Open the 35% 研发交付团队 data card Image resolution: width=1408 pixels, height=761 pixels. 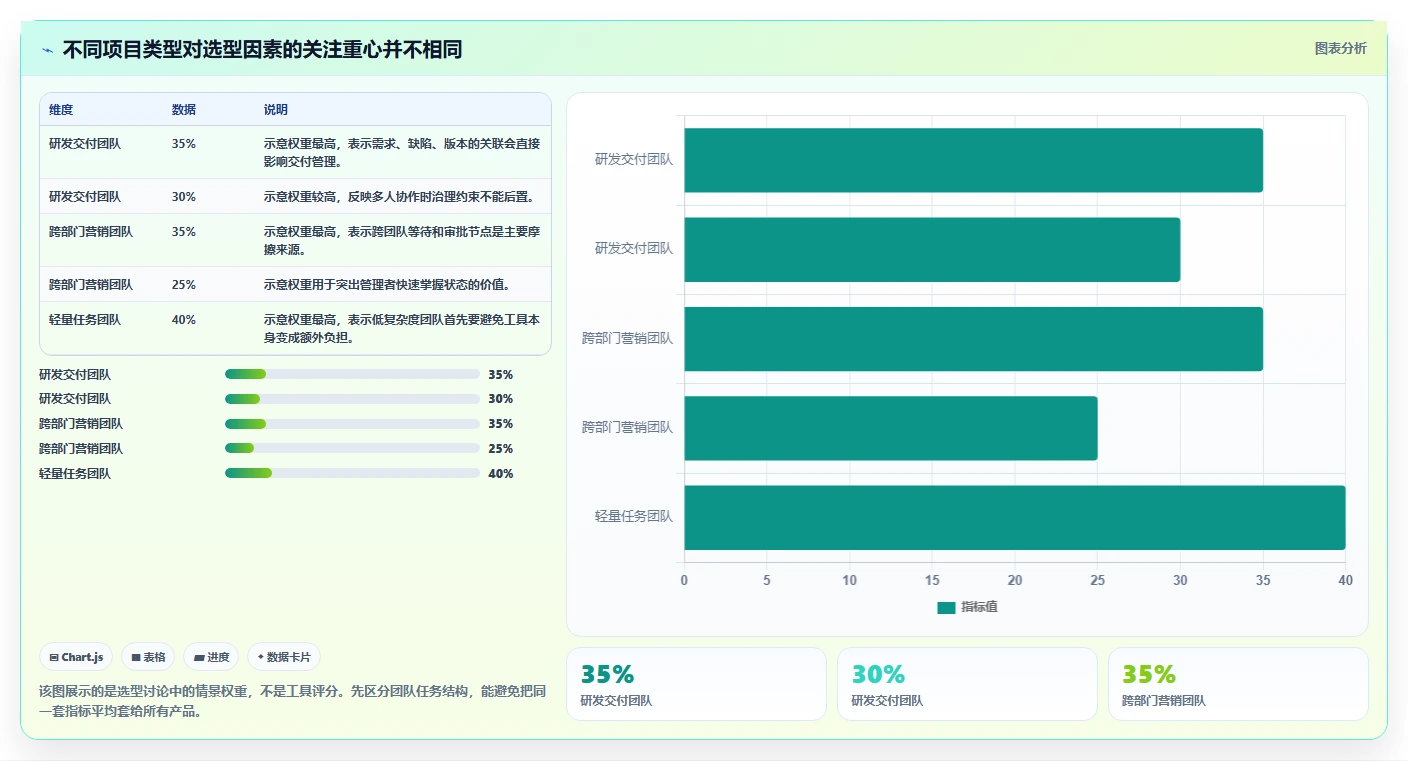coord(696,684)
